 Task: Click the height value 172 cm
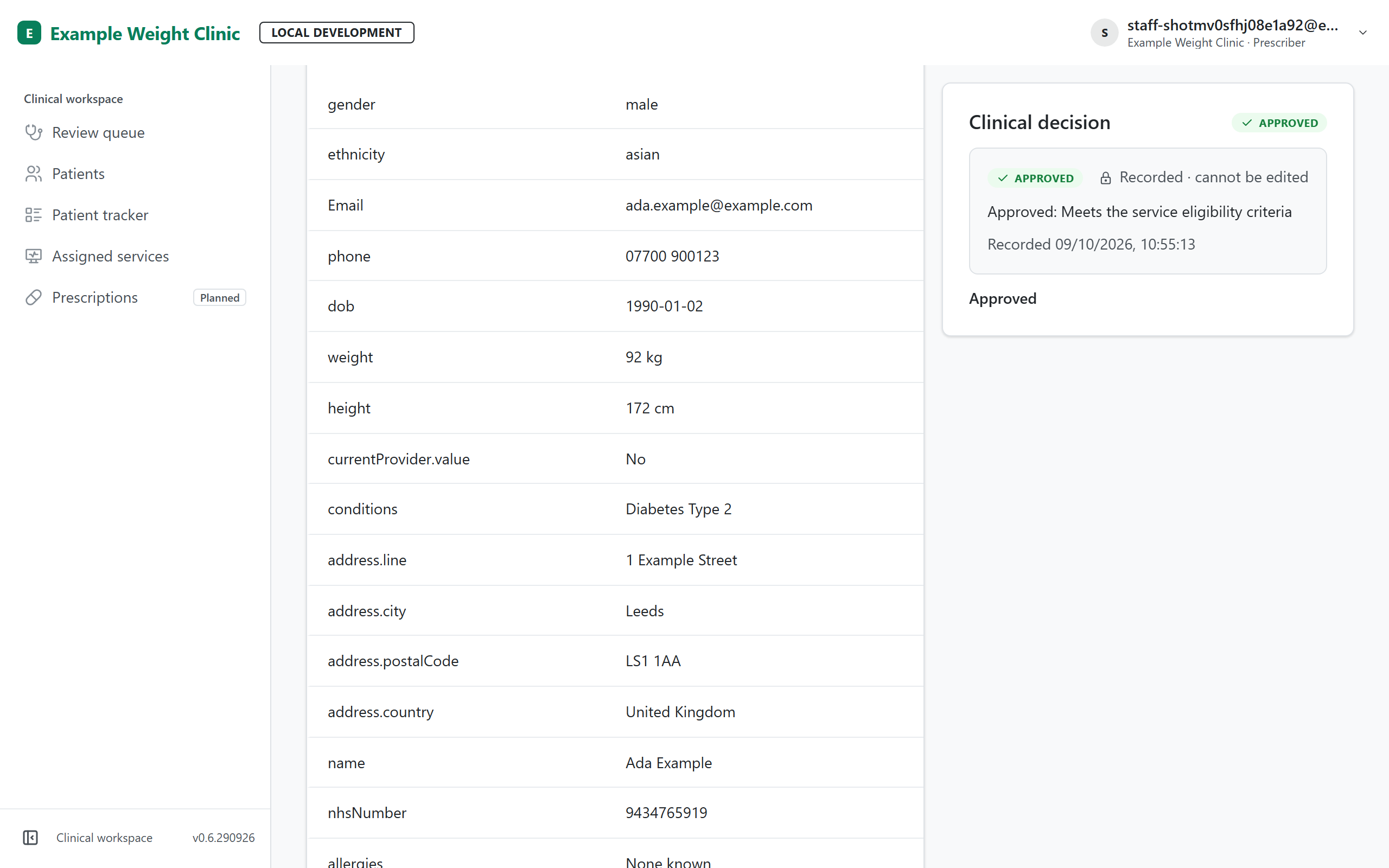click(649, 408)
